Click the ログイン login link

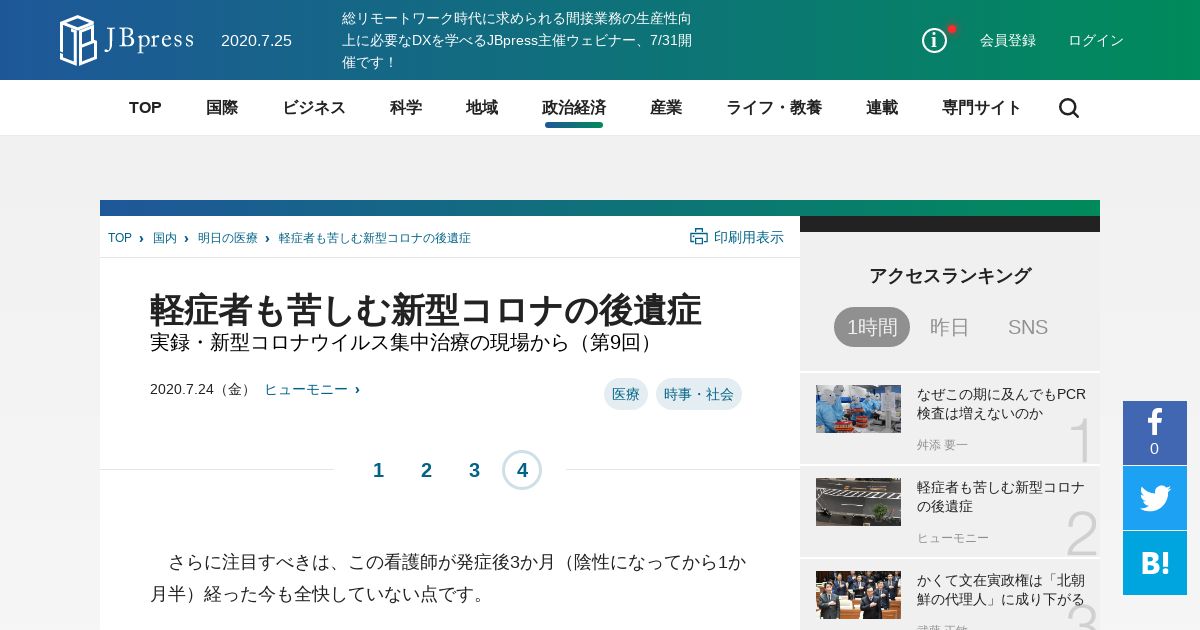(1096, 40)
